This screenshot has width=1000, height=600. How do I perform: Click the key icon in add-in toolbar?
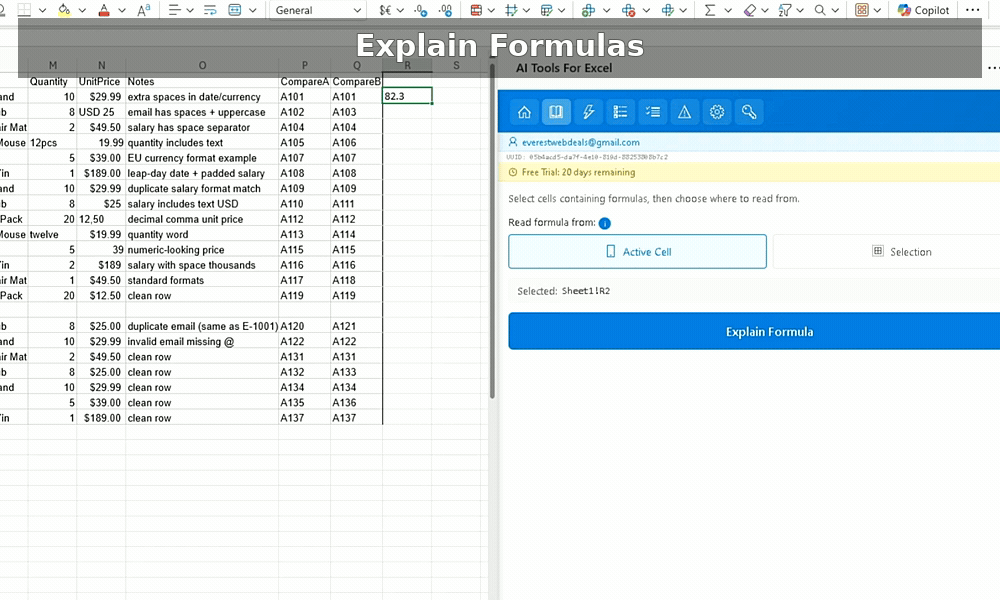(x=748, y=112)
